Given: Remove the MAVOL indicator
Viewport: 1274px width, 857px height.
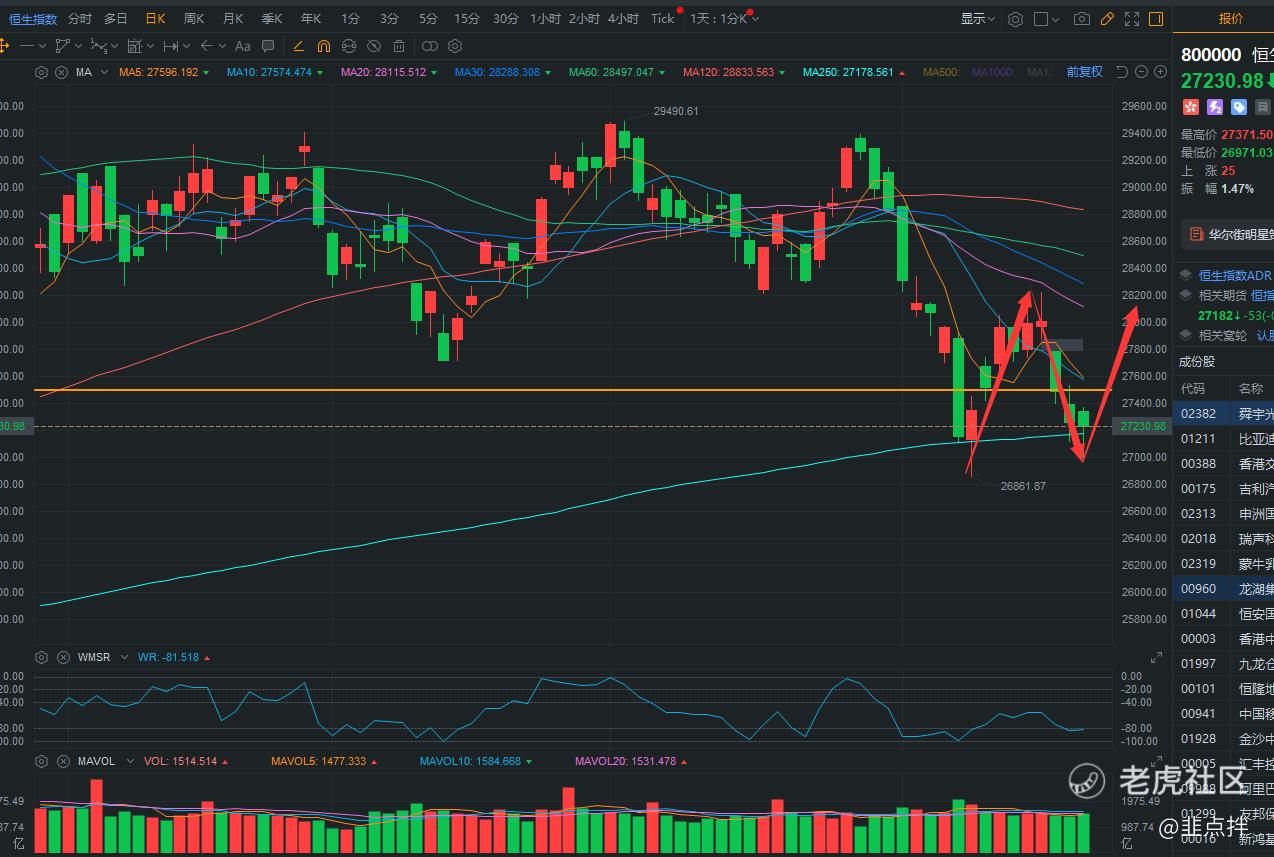Looking at the screenshot, I should 61,761.
